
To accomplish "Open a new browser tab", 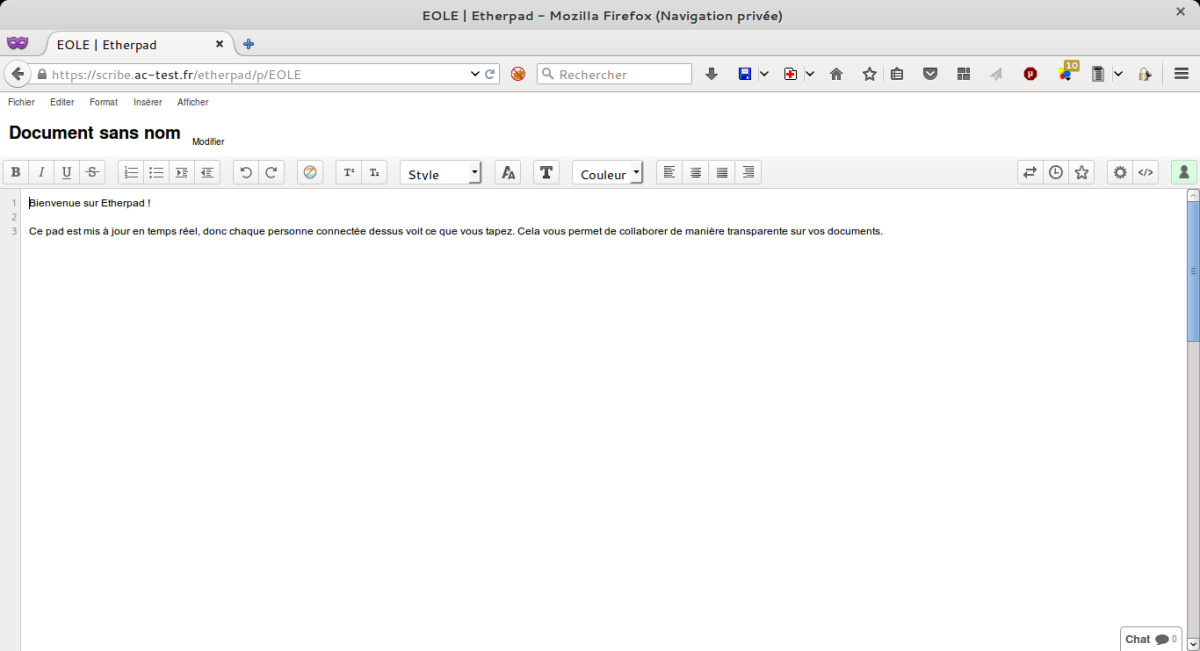I will pyautogui.click(x=249, y=44).
